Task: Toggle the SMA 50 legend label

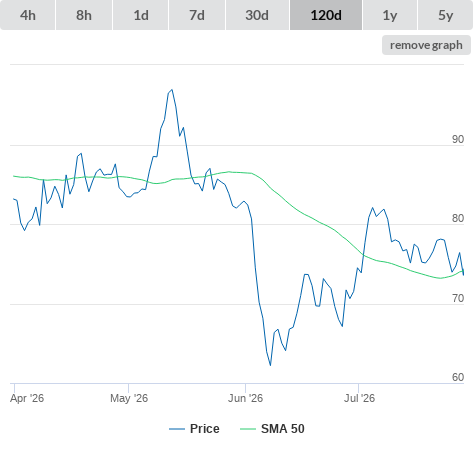Action: coord(283,429)
